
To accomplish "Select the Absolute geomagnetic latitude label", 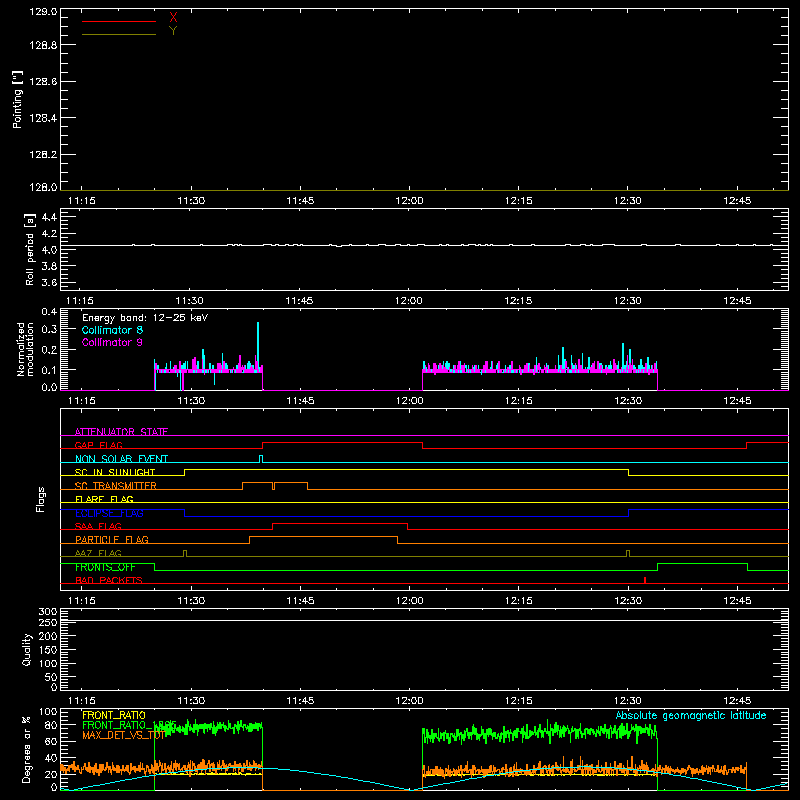I will click(691, 715).
